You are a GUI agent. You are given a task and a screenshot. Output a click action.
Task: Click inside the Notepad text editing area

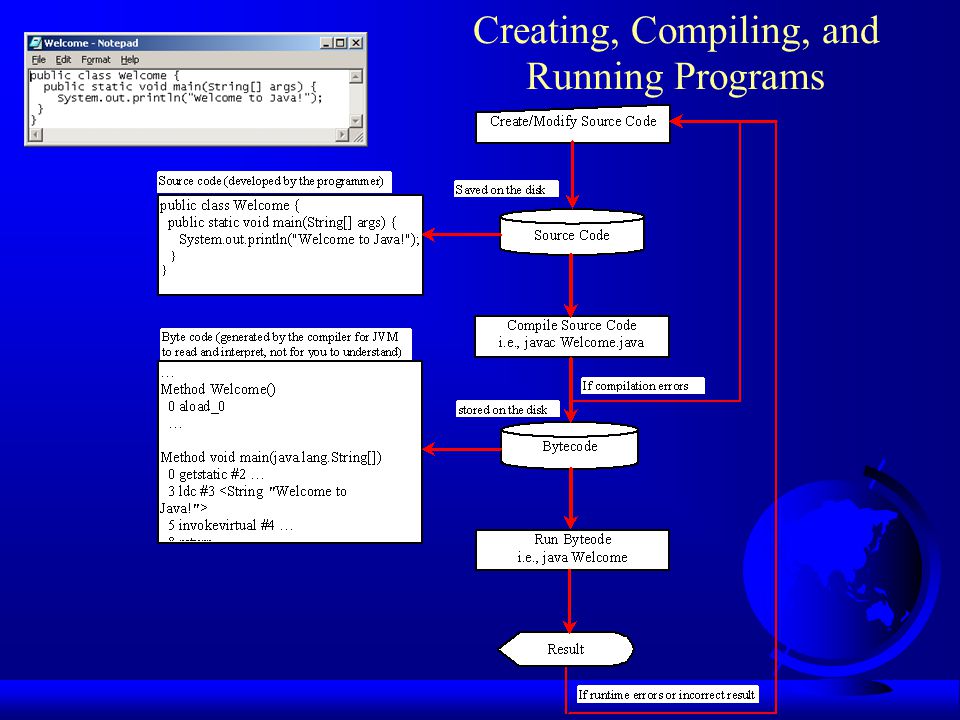point(189,99)
